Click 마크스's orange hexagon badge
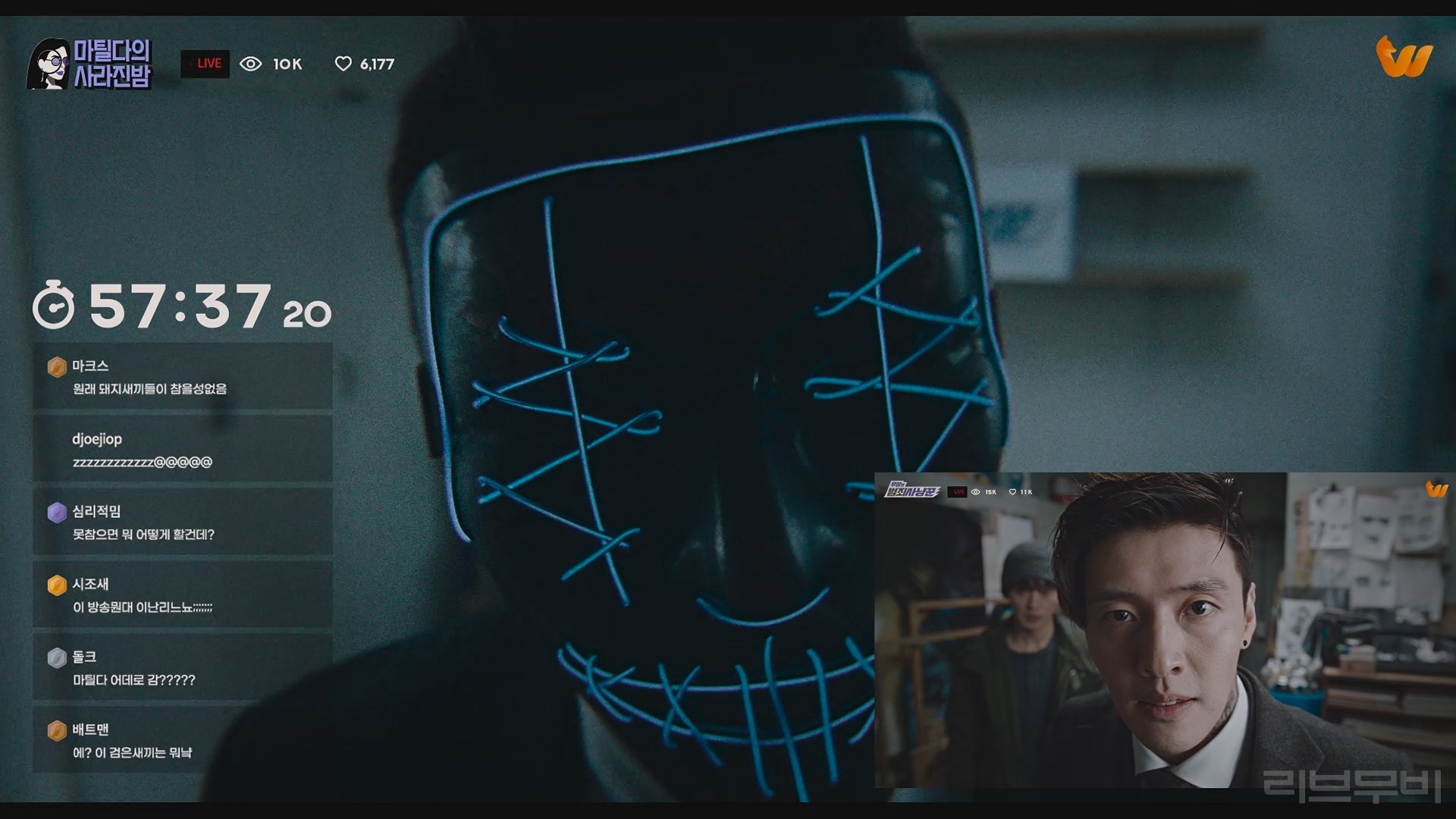Screen dimensions: 1456x819 tap(57, 367)
